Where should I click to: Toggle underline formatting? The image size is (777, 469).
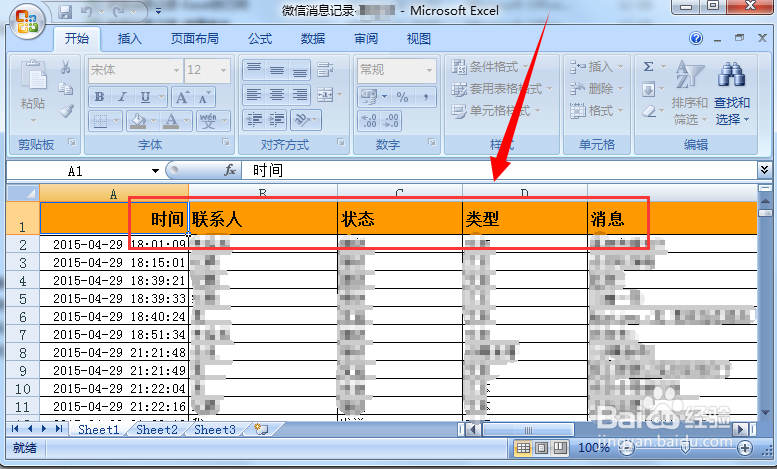tap(145, 97)
